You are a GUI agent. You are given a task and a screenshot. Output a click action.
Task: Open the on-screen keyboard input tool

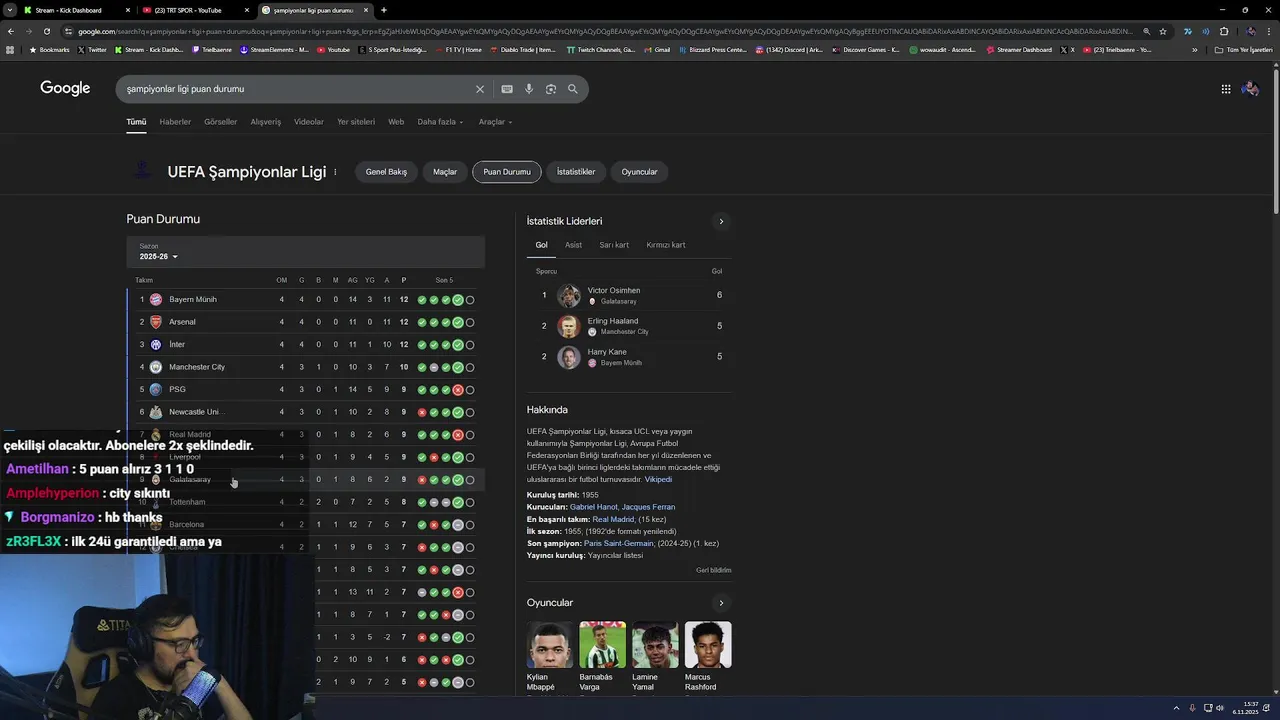[507, 89]
